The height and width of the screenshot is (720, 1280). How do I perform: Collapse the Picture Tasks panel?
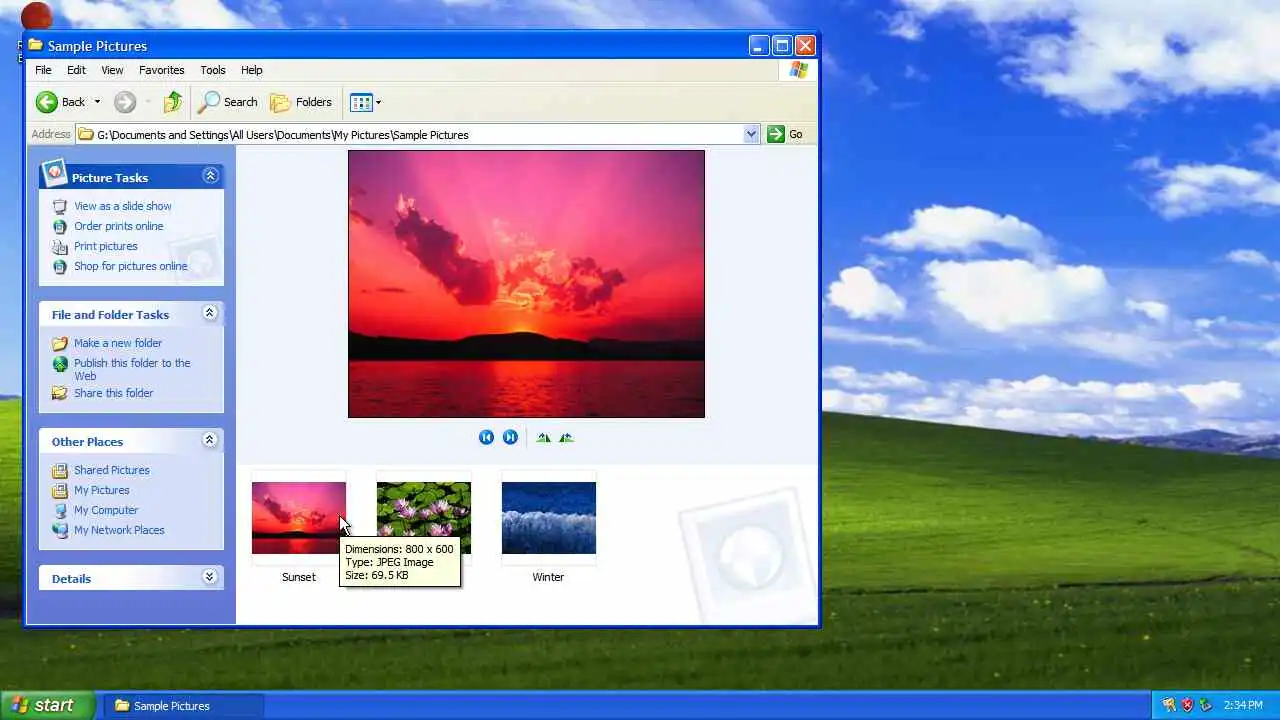coord(210,176)
